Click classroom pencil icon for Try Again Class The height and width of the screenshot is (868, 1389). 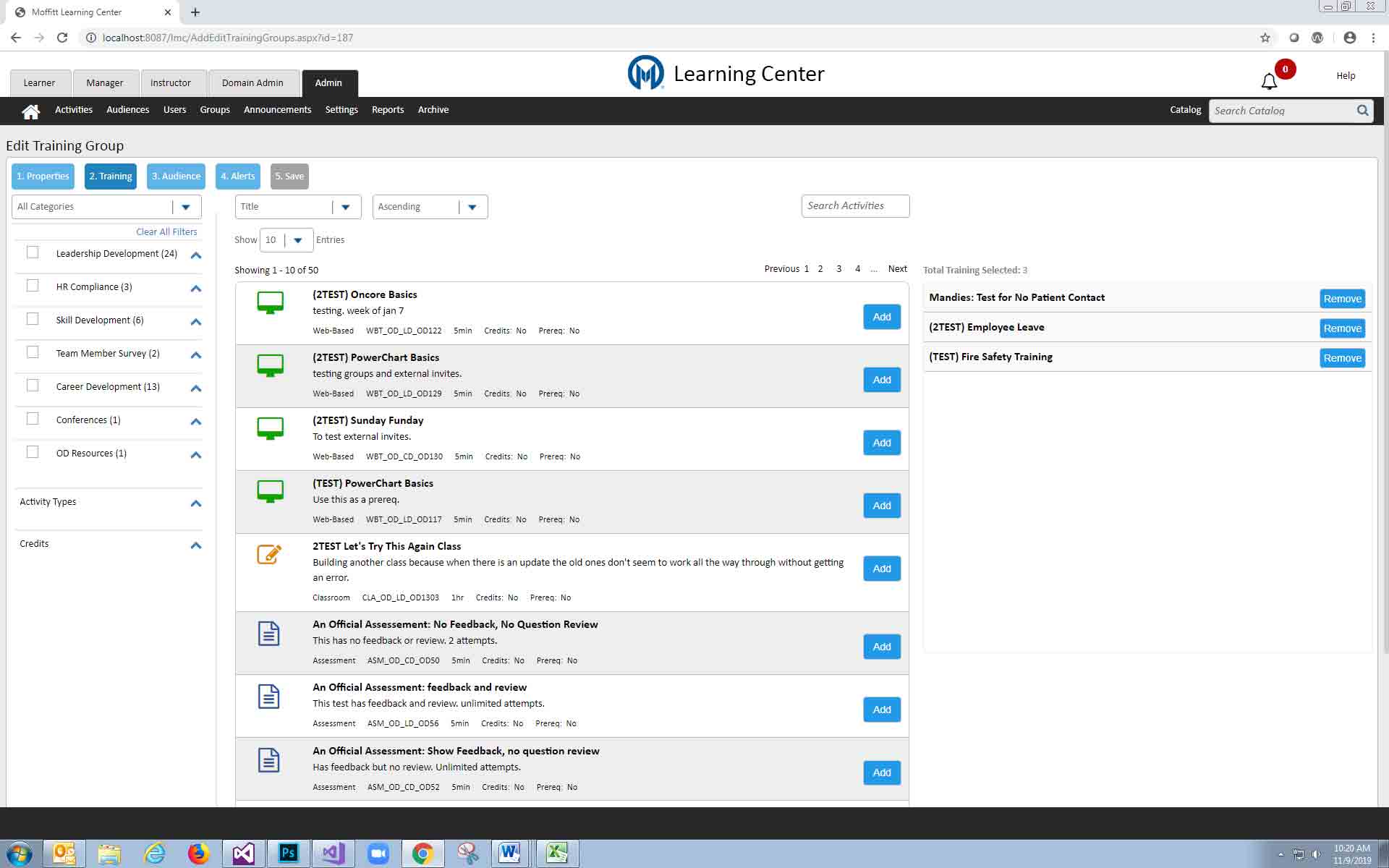(x=269, y=554)
